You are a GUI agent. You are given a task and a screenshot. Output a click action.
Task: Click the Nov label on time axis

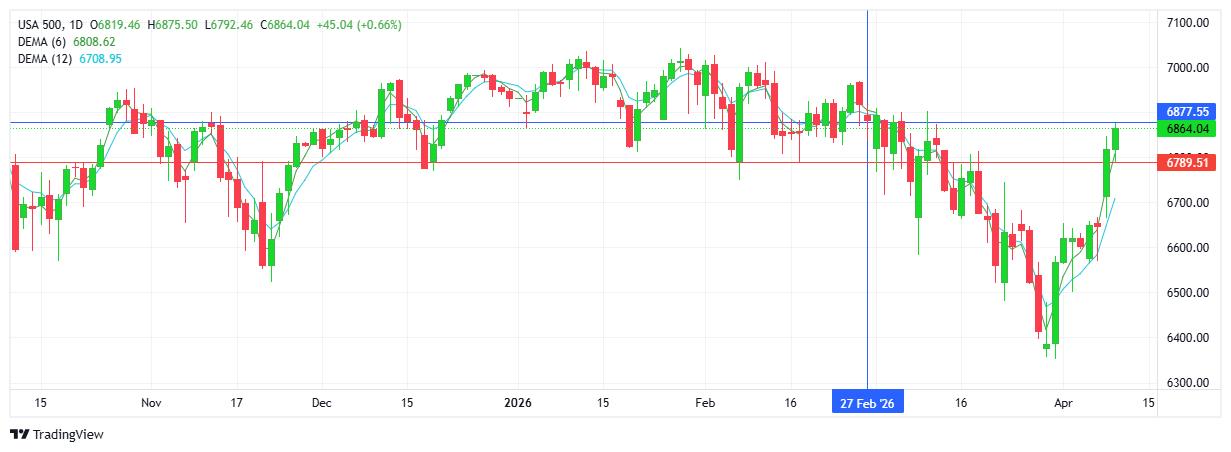click(x=151, y=402)
